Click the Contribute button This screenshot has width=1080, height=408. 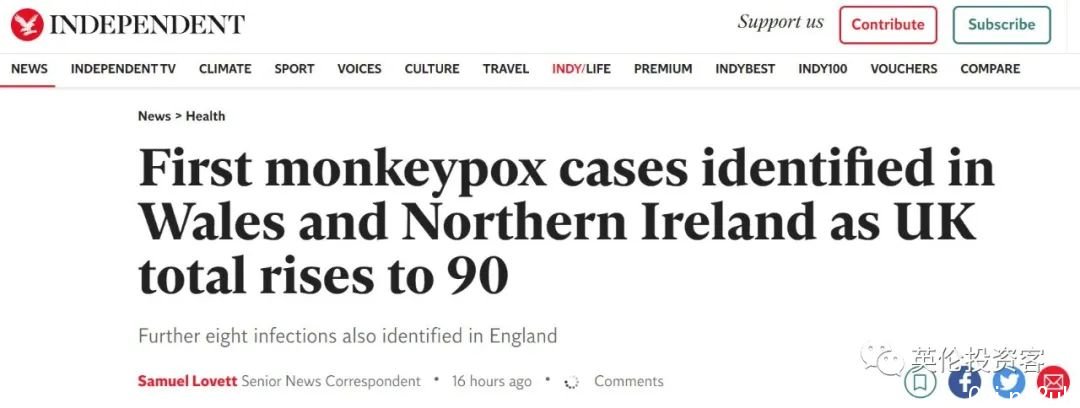[888, 25]
